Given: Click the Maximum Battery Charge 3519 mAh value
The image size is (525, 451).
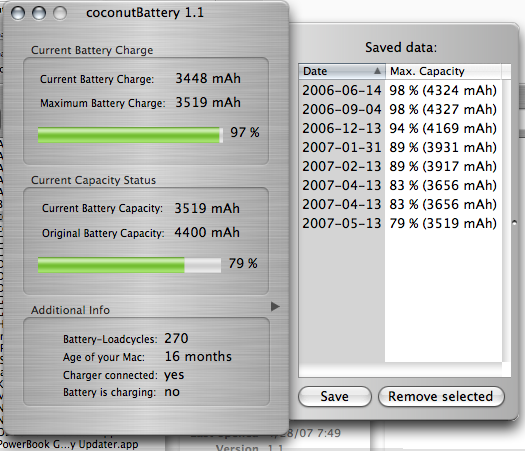Looking at the screenshot, I should 208,102.
